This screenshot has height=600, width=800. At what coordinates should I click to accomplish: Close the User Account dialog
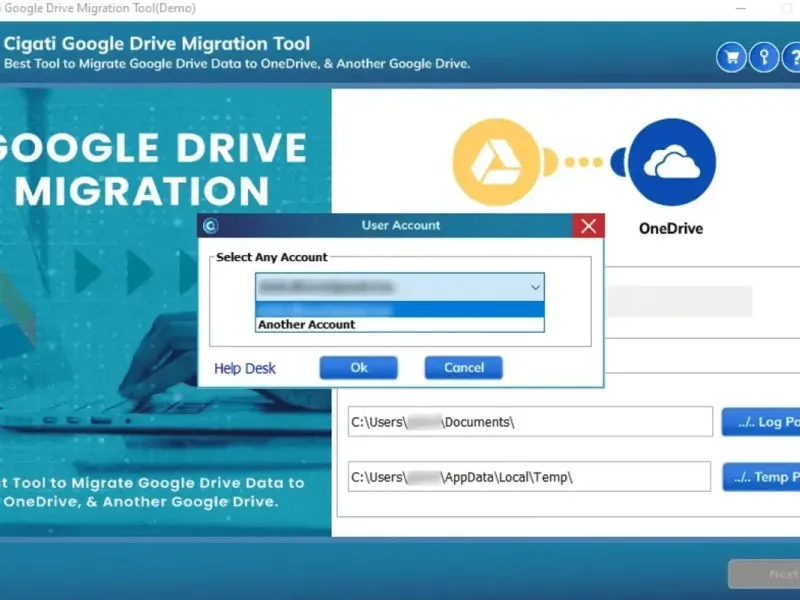[x=588, y=226]
